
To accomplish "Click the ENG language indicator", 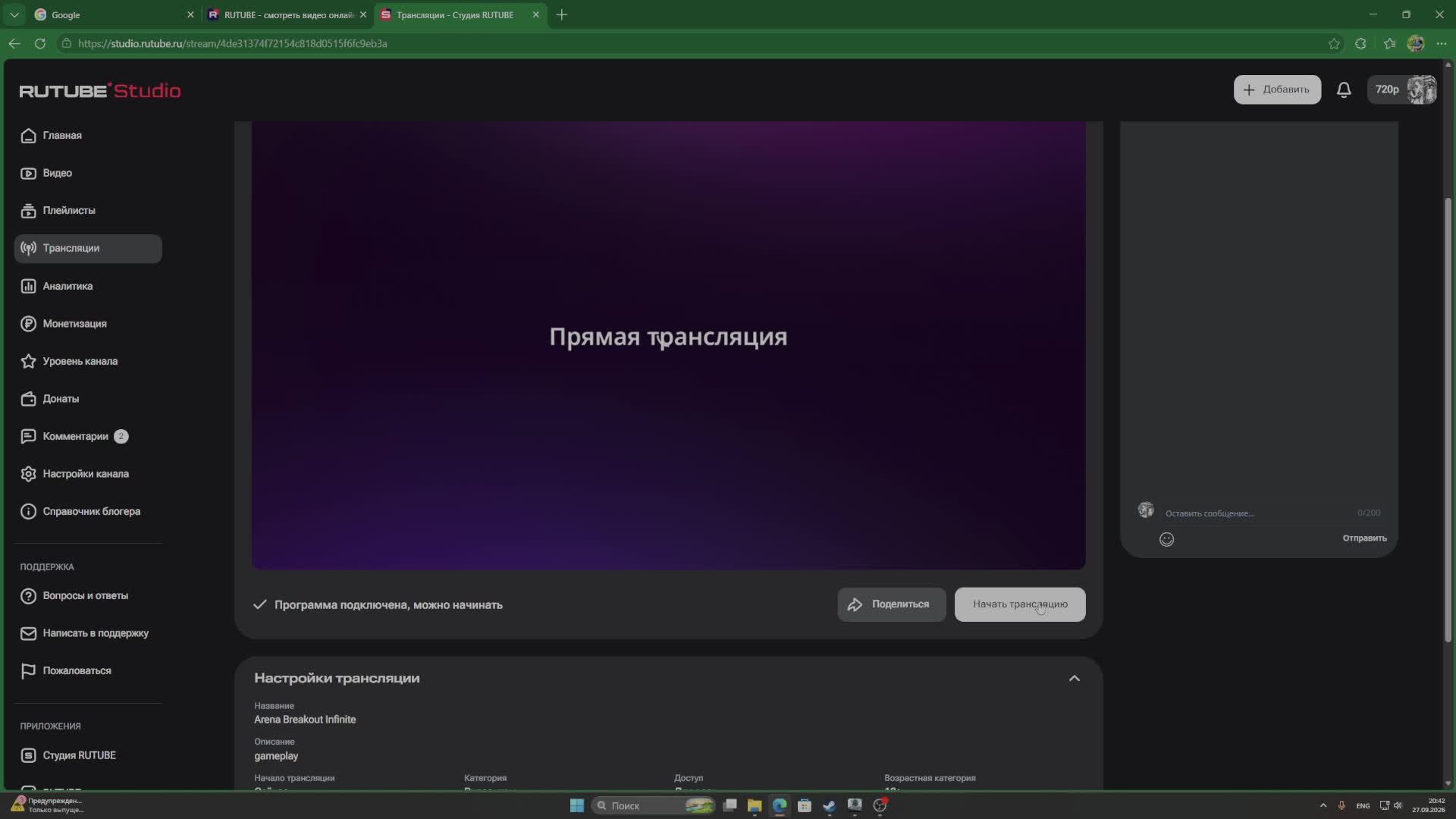I will [1363, 805].
